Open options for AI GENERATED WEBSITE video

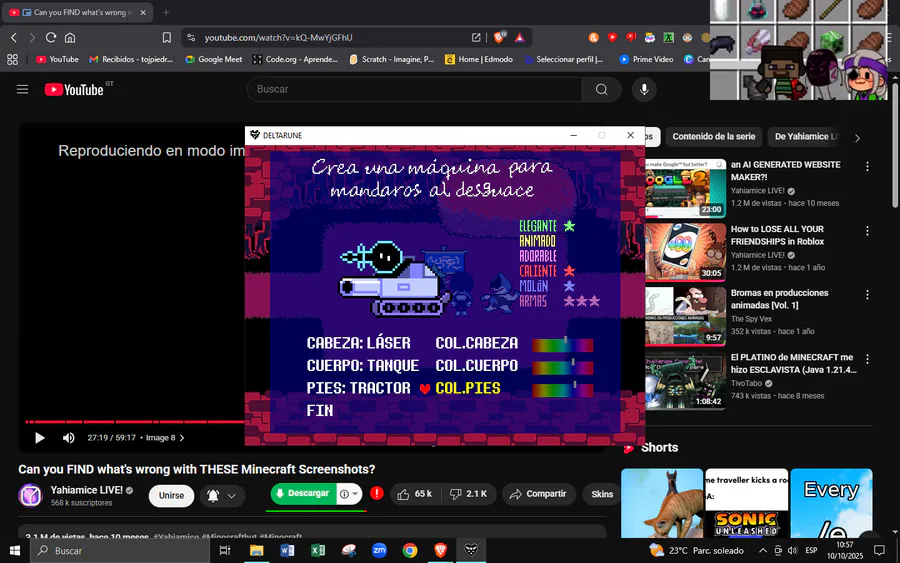pos(867,166)
